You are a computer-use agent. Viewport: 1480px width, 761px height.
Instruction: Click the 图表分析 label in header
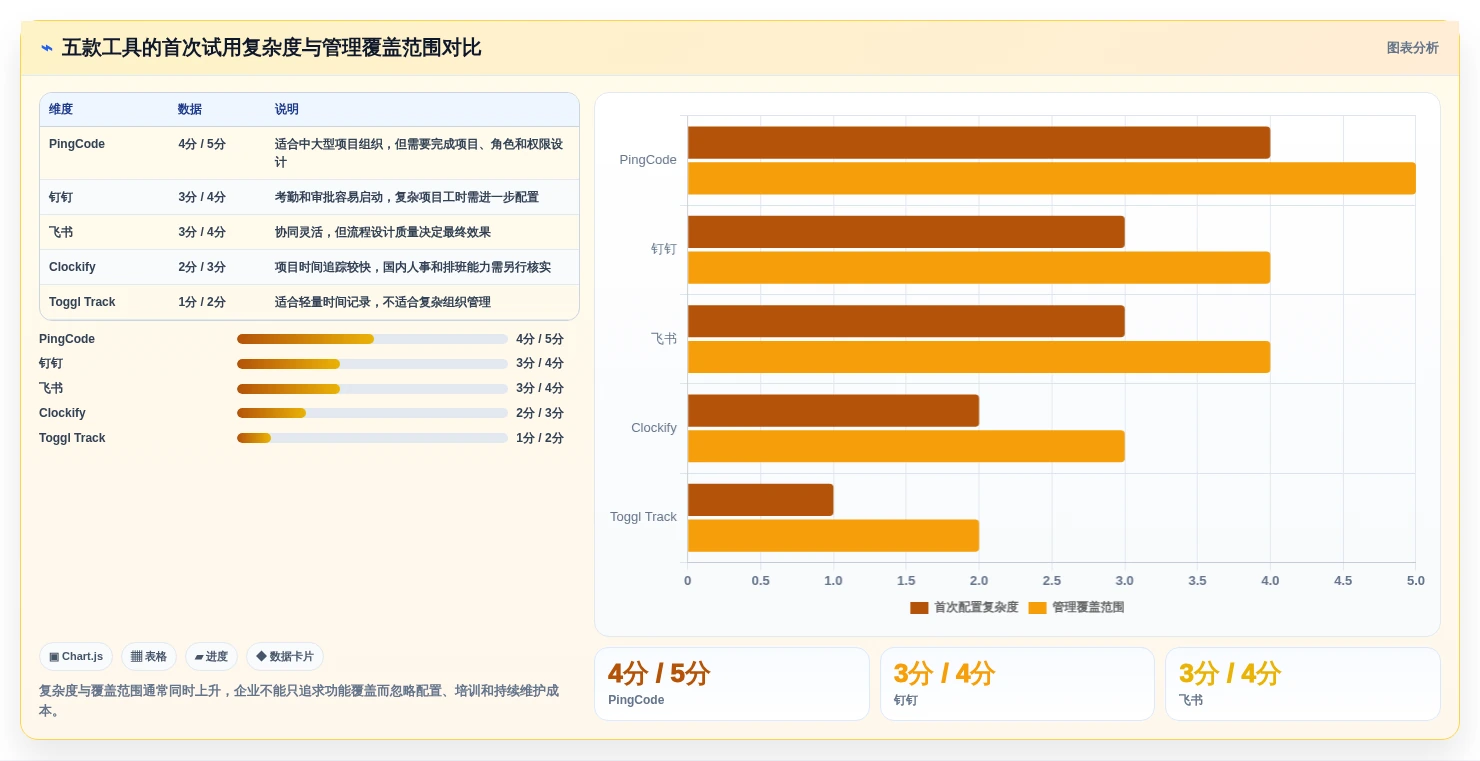click(1412, 48)
